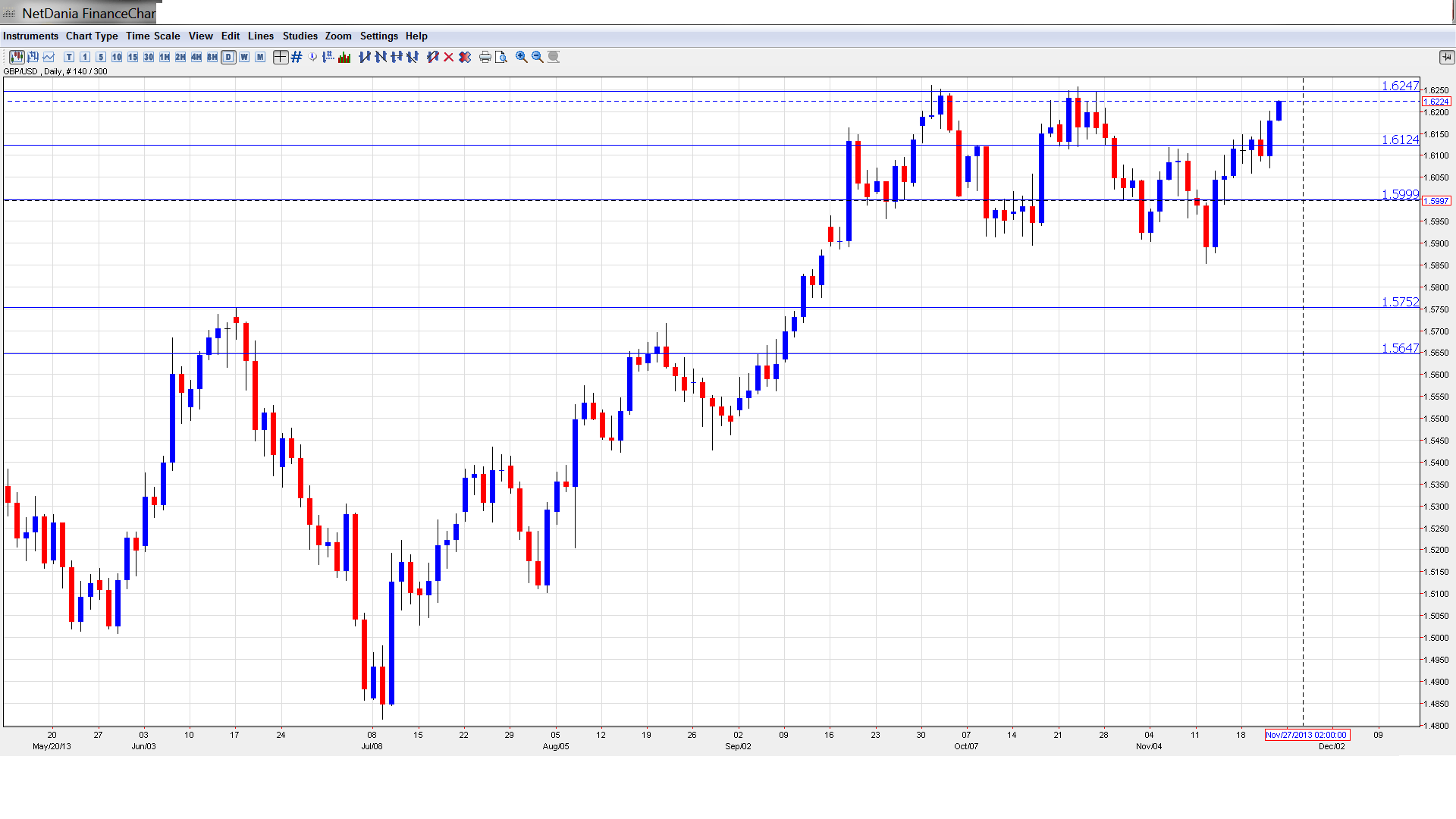Delete all lines with the double-X icon

tap(465, 57)
